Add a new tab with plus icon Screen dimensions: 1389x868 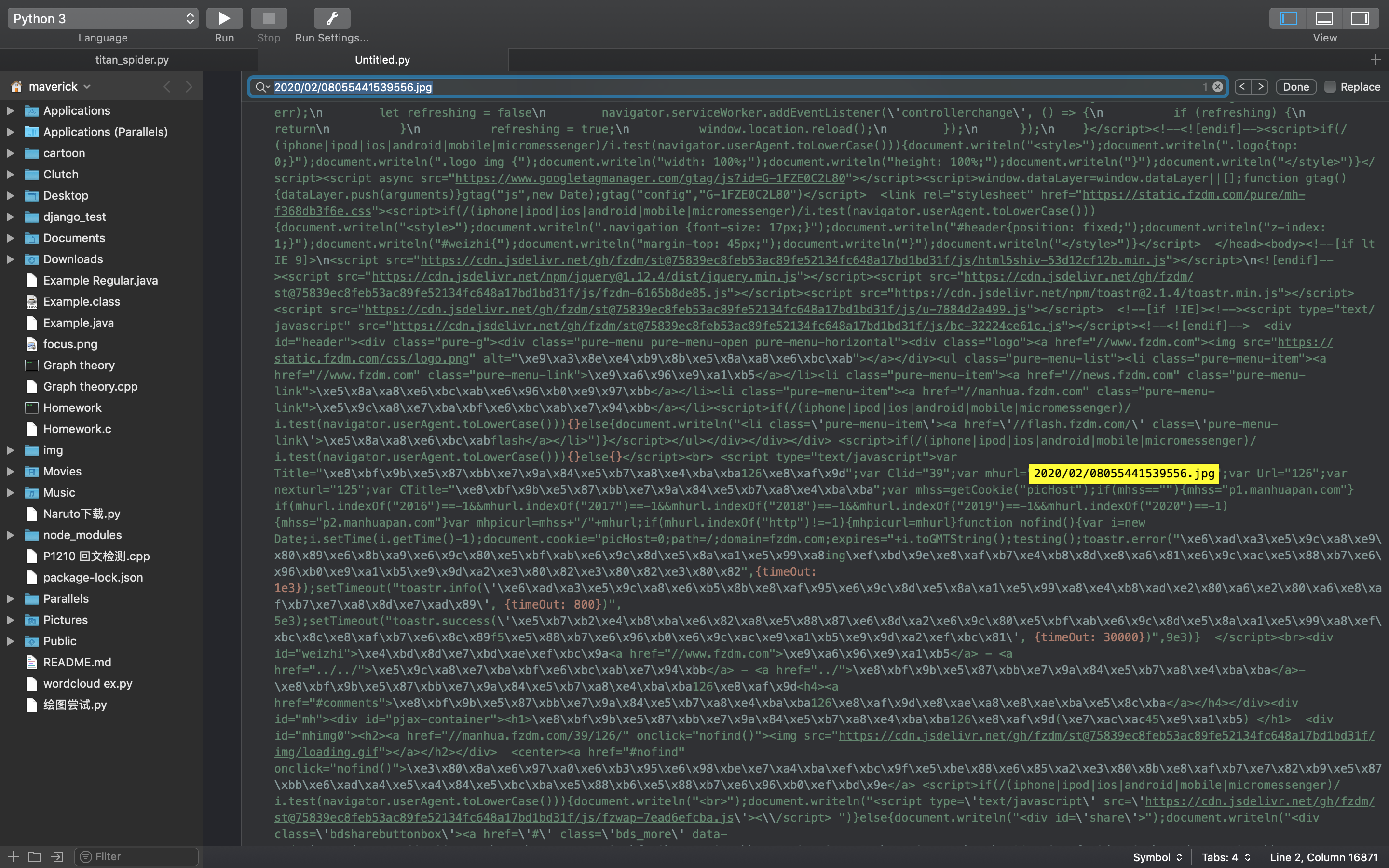[x=1375, y=60]
